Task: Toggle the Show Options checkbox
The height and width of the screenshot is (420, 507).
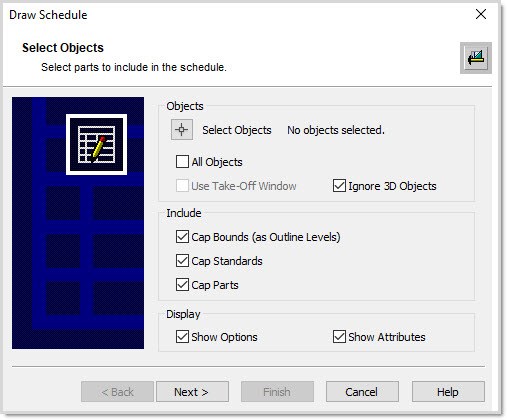Action: (x=182, y=337)
